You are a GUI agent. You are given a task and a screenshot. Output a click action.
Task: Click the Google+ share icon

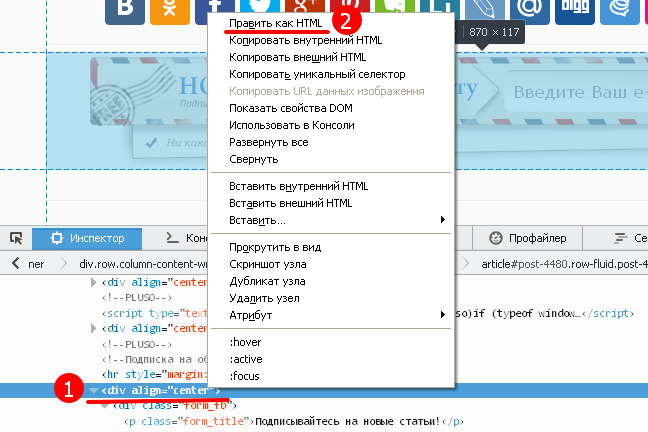click(x=305, y=6)
